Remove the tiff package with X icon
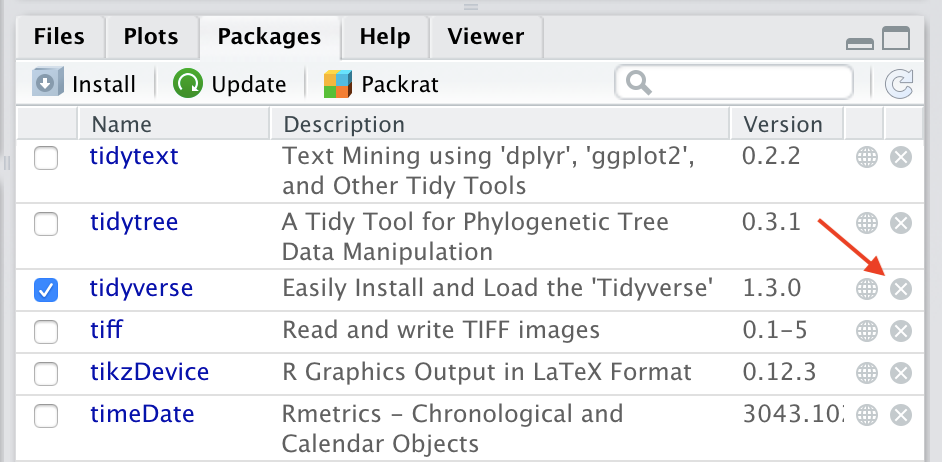Viewport: 942px width, 462px height. click(900, 331)
